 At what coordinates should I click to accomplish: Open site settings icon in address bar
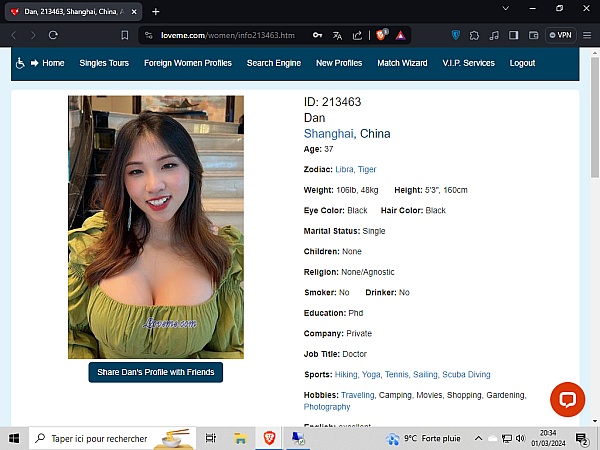149,35
